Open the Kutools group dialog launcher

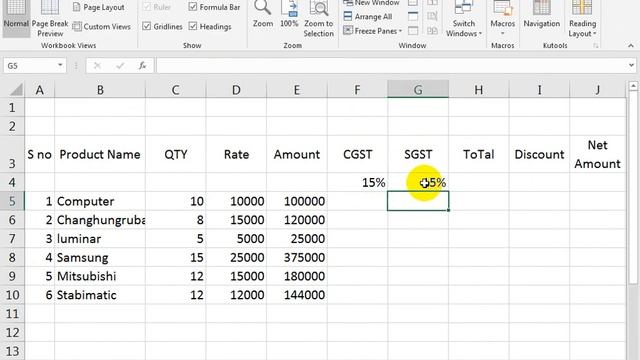pos(596,46)
